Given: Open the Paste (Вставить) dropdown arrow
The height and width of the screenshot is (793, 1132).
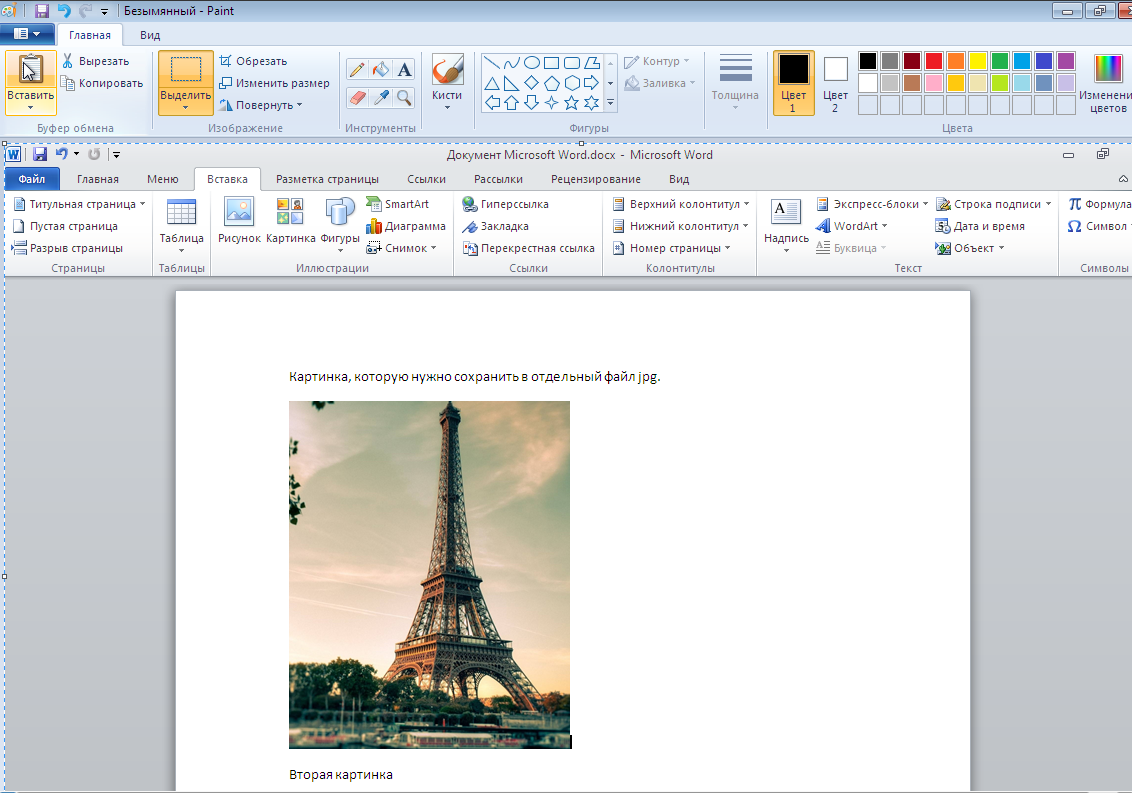Looking at the screenshot, I should click(30, 108).
